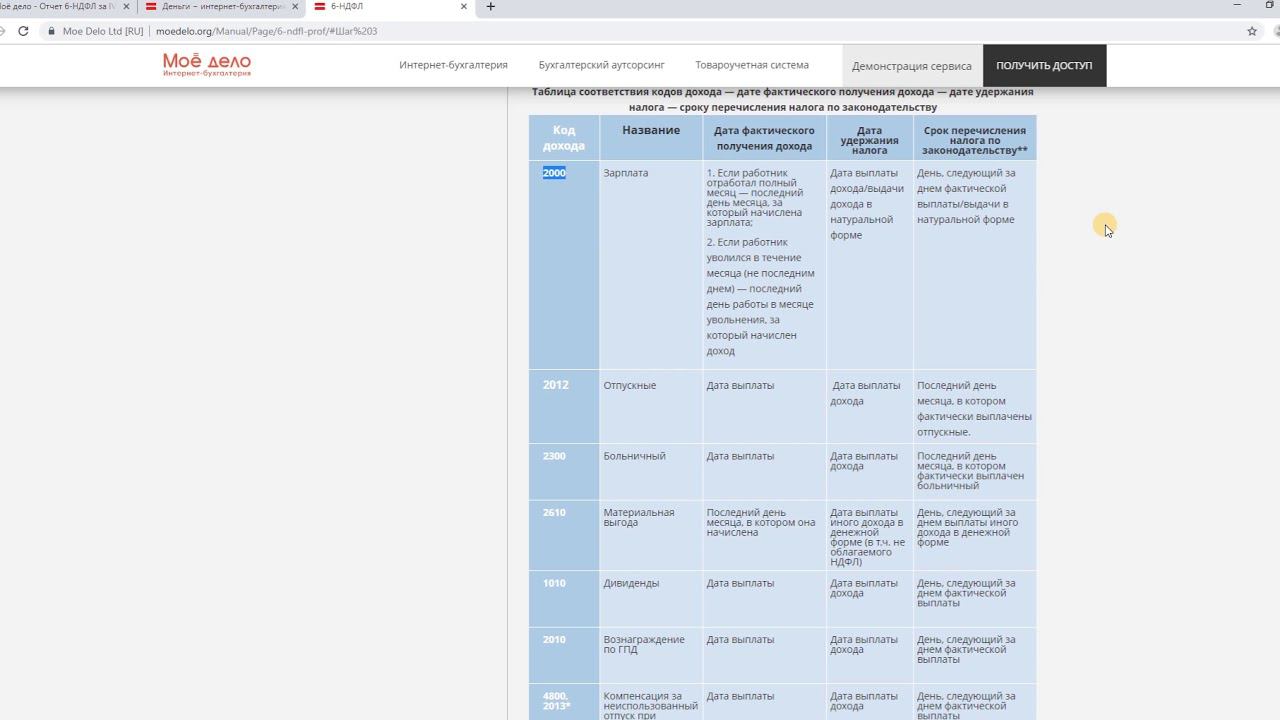Click the cell Дата выплаты иного дохода в денежной форме
The height and width of the screenshot is (720, 1280).
[x=868, y=537]
